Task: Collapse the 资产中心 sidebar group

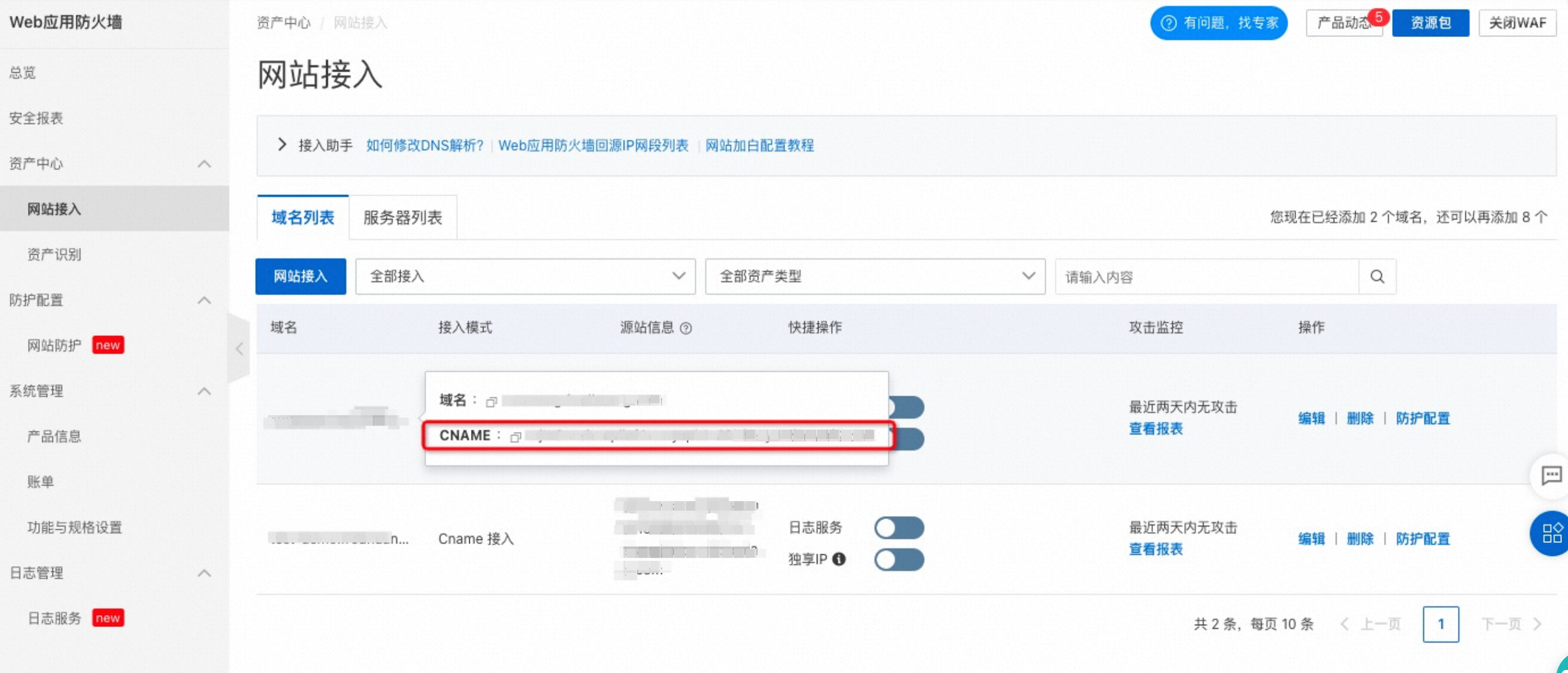Action: coord(204,164)
